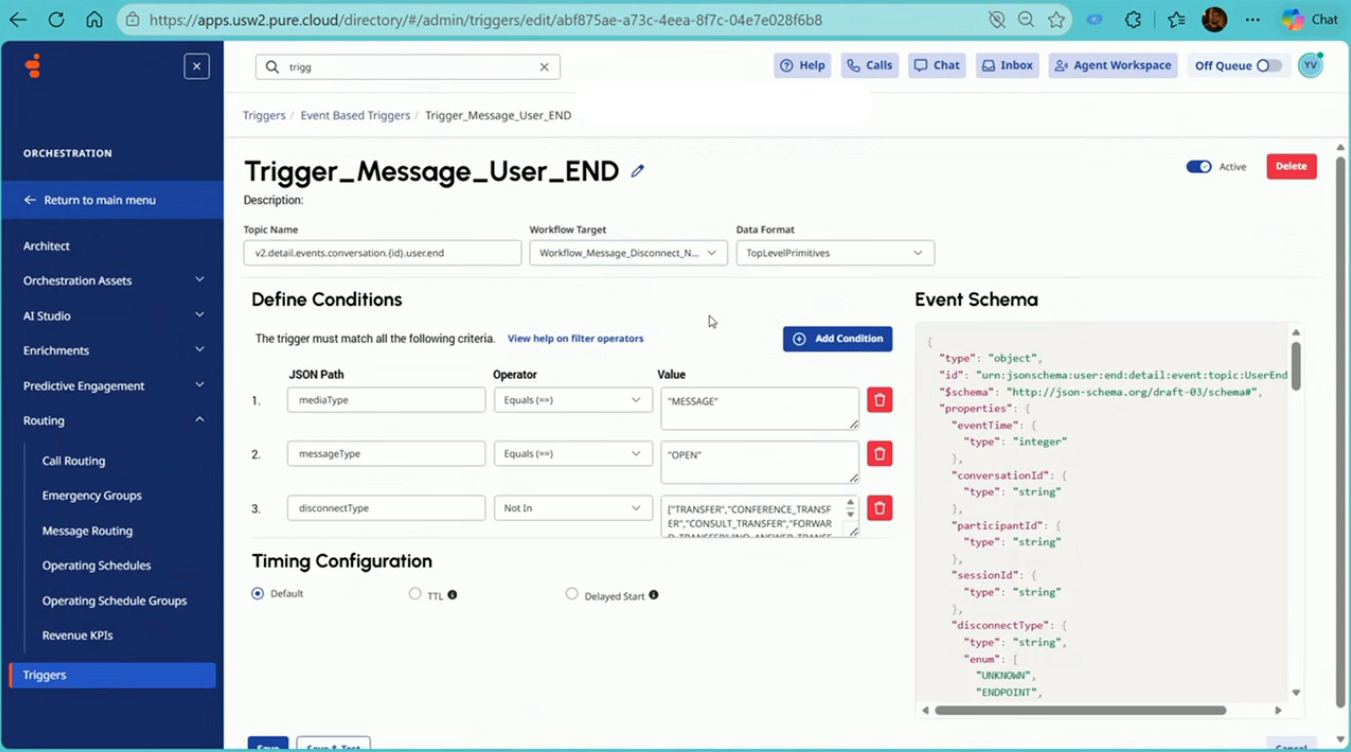Show Delayed Start info icon
Image resolution: width=1351 pixels, height=752 pixels.
pyautogui.click(x=653, y=595)
